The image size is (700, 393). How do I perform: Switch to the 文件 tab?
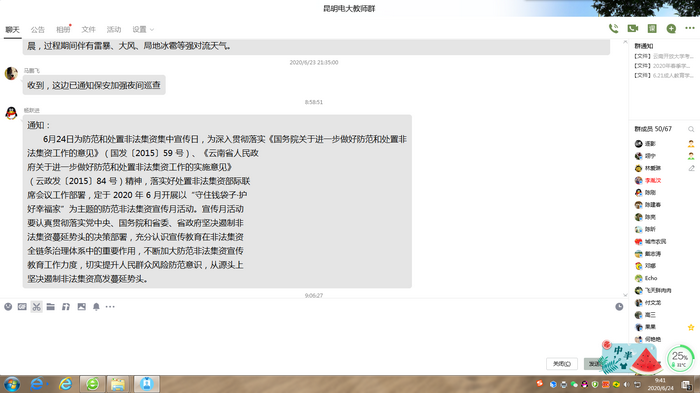coord(88,29)
